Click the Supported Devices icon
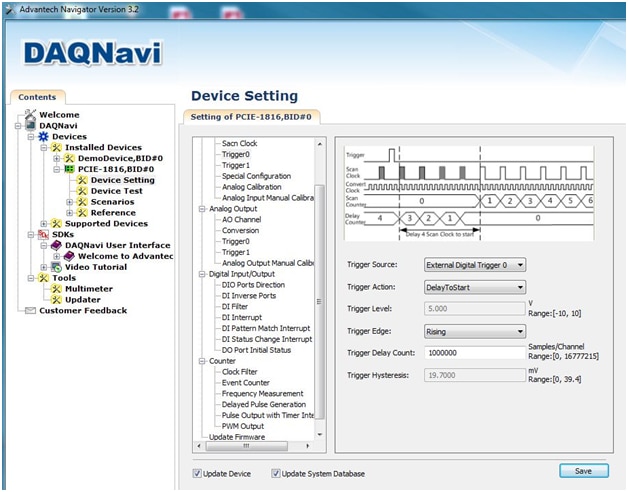 point(56,223)
